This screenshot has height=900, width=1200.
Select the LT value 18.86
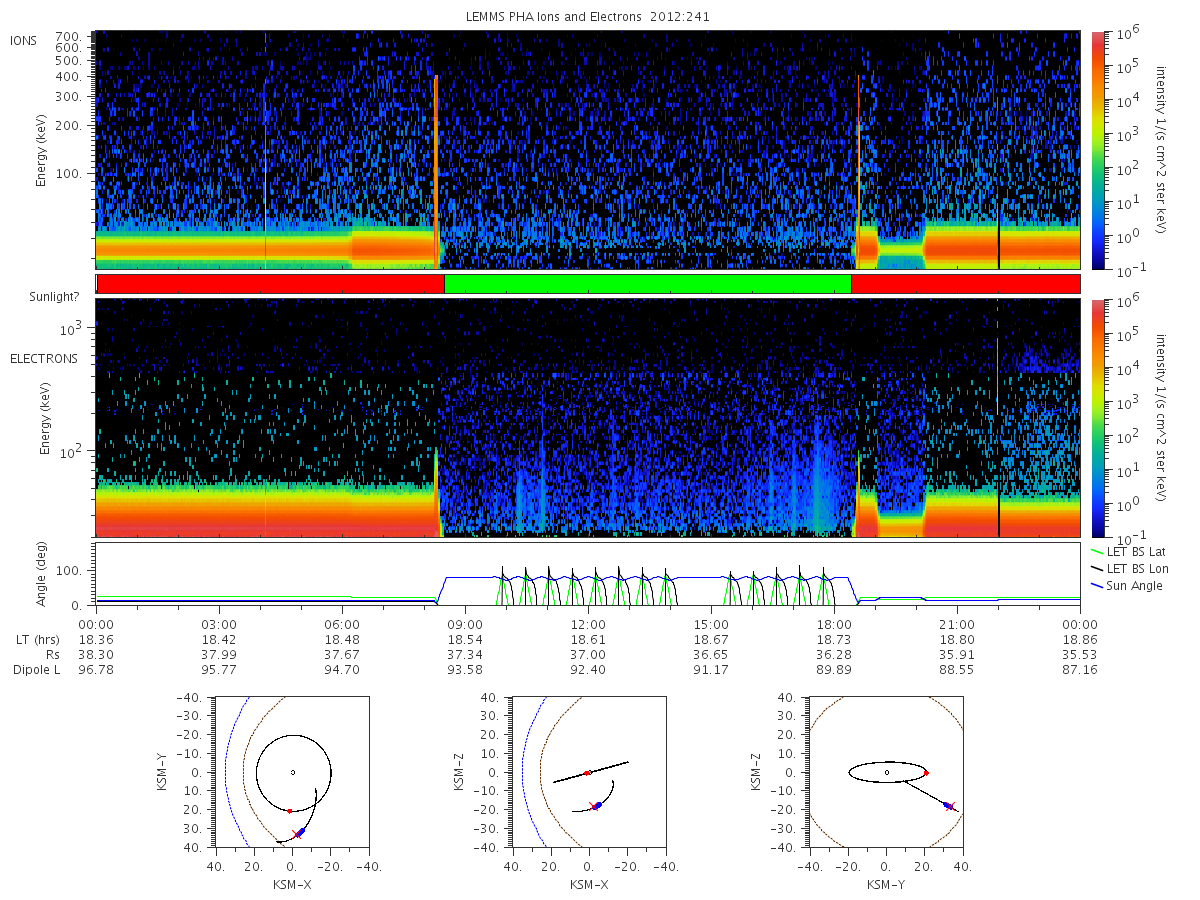[1080, 638]
